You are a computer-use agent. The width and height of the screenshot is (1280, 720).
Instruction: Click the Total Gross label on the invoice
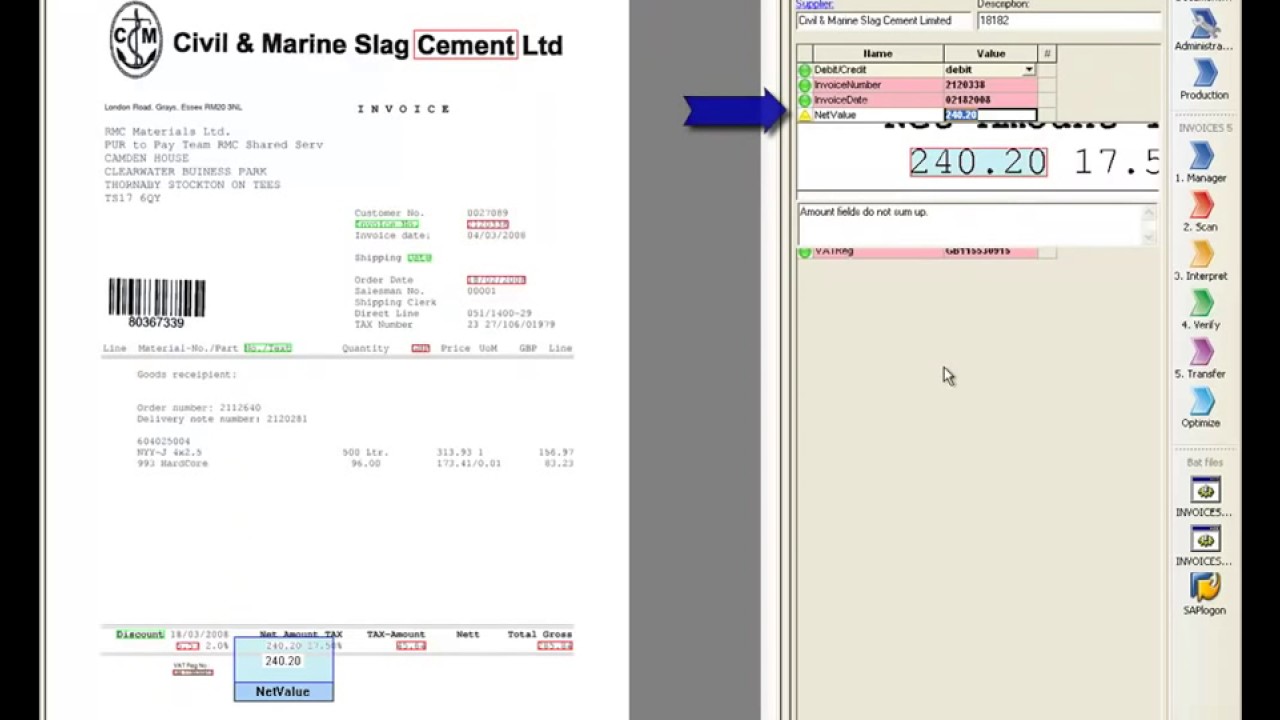click(539, 634)
